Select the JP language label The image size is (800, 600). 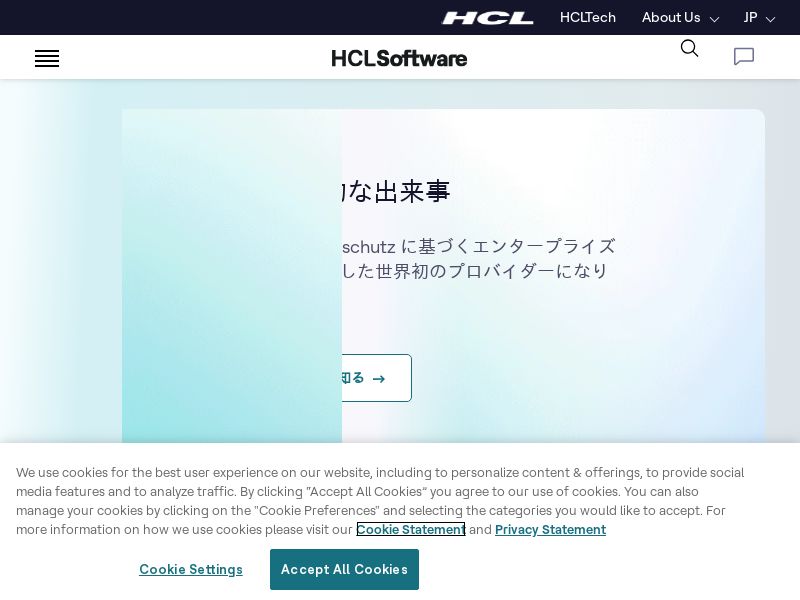coord(750,18)
